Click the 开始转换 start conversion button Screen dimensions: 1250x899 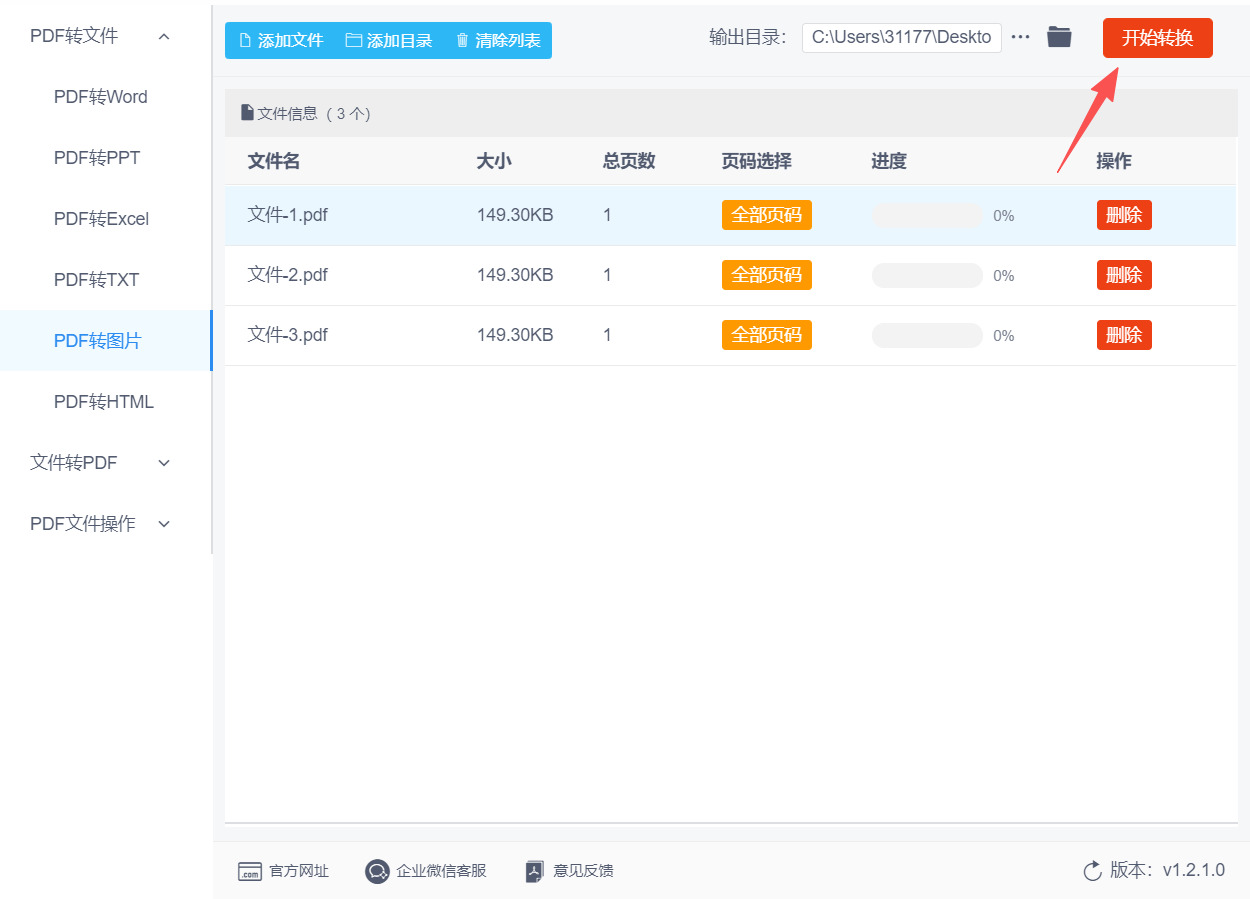click(1158, 38)
